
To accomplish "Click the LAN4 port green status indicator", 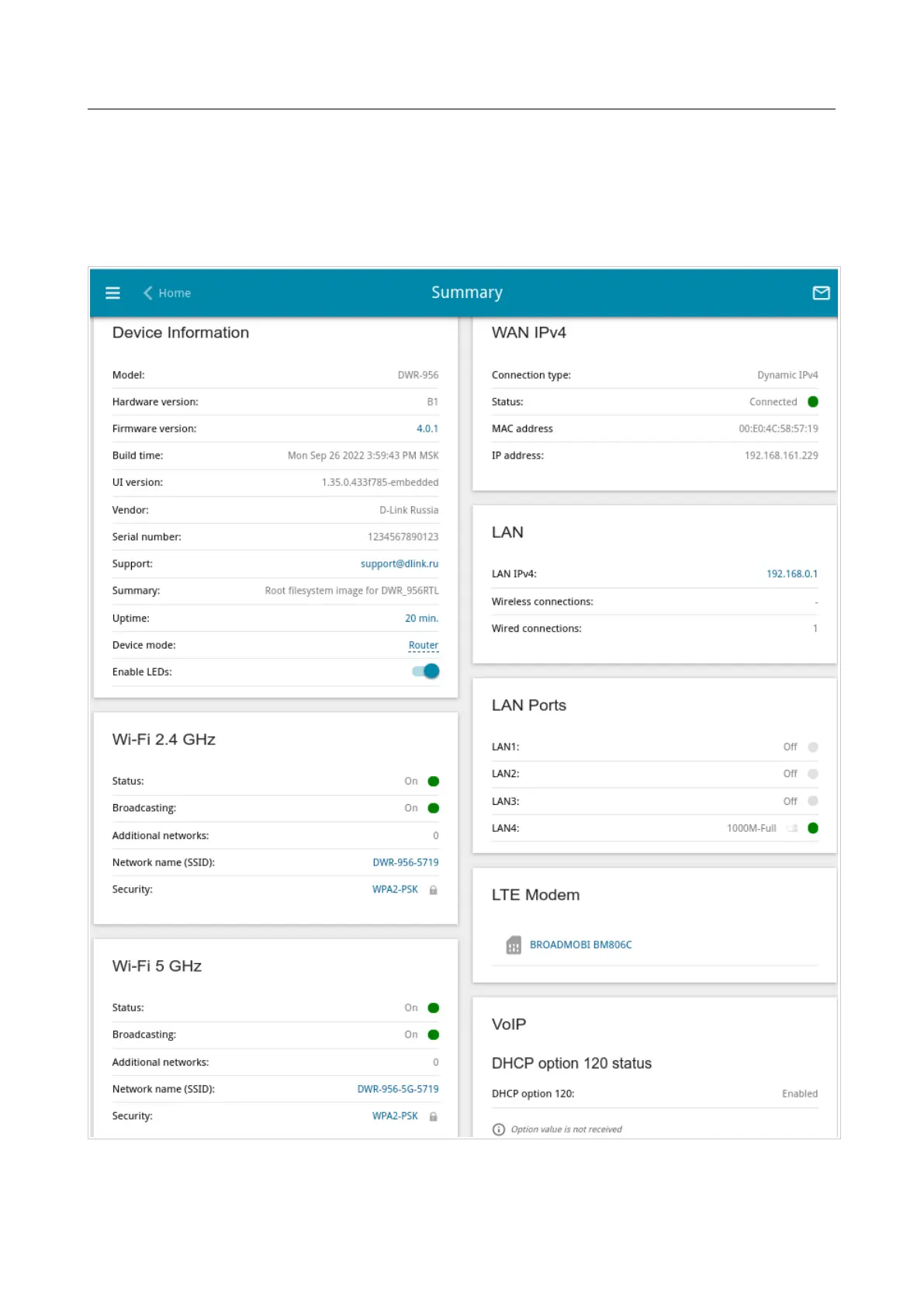I will pos(813,828).
